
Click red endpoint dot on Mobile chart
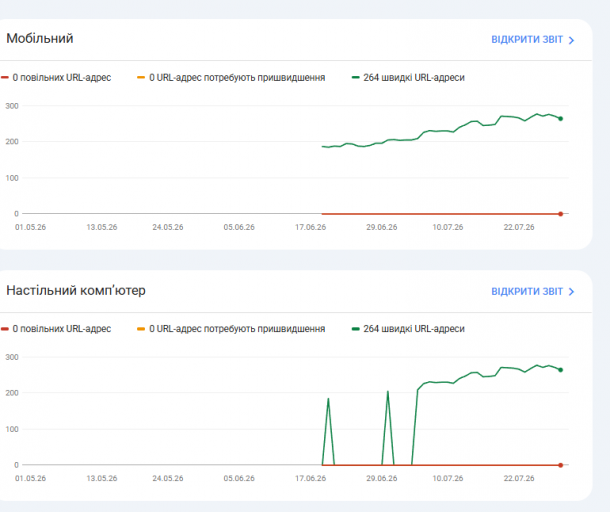coord(561,214)
